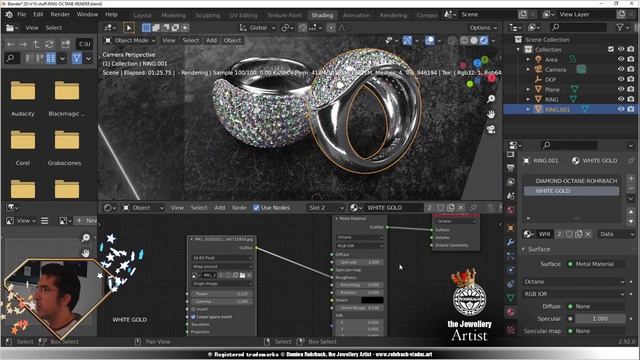Open the Node menu in shader editor
The image size is (640, 360).
239,208
